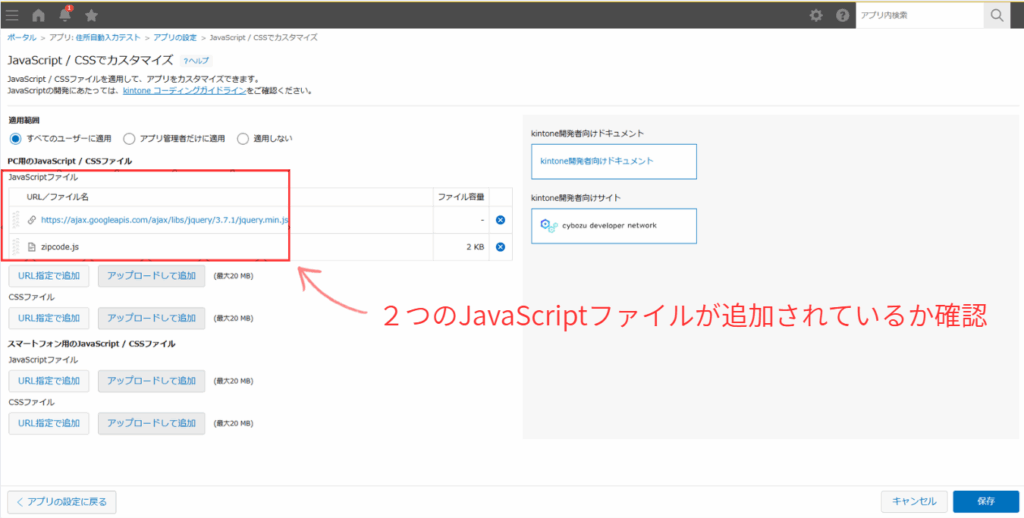Grab the drag handle of the jquery row
The image size is (1024, 518).
point(16,220)
